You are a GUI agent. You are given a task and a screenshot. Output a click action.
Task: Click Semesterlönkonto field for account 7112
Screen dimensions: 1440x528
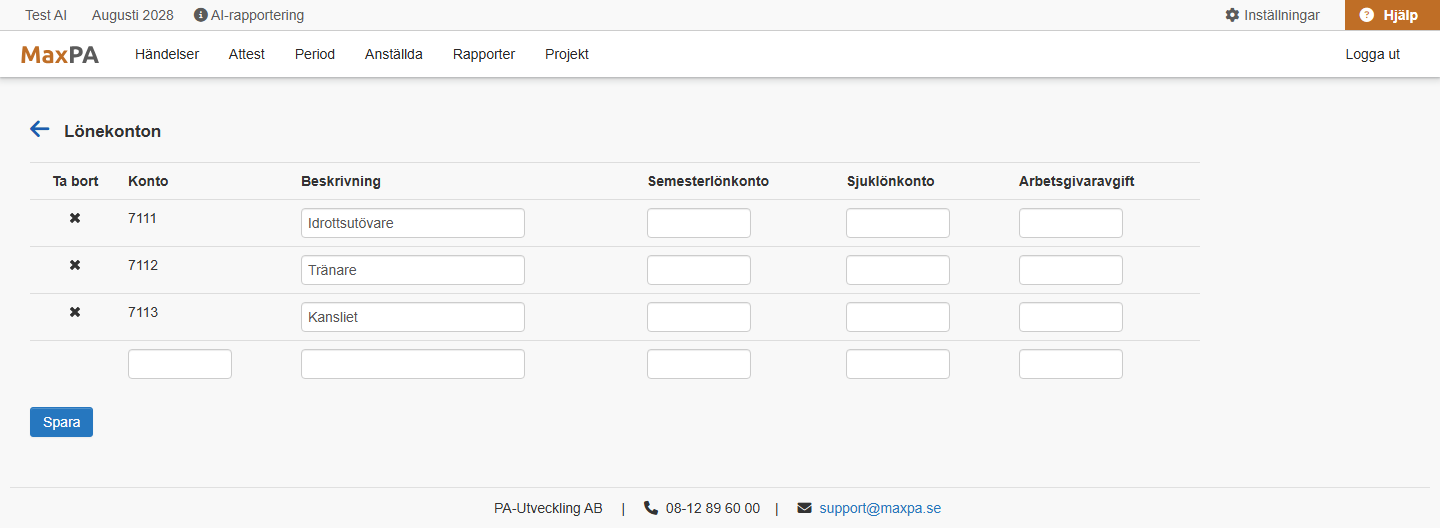click(699, 270)
